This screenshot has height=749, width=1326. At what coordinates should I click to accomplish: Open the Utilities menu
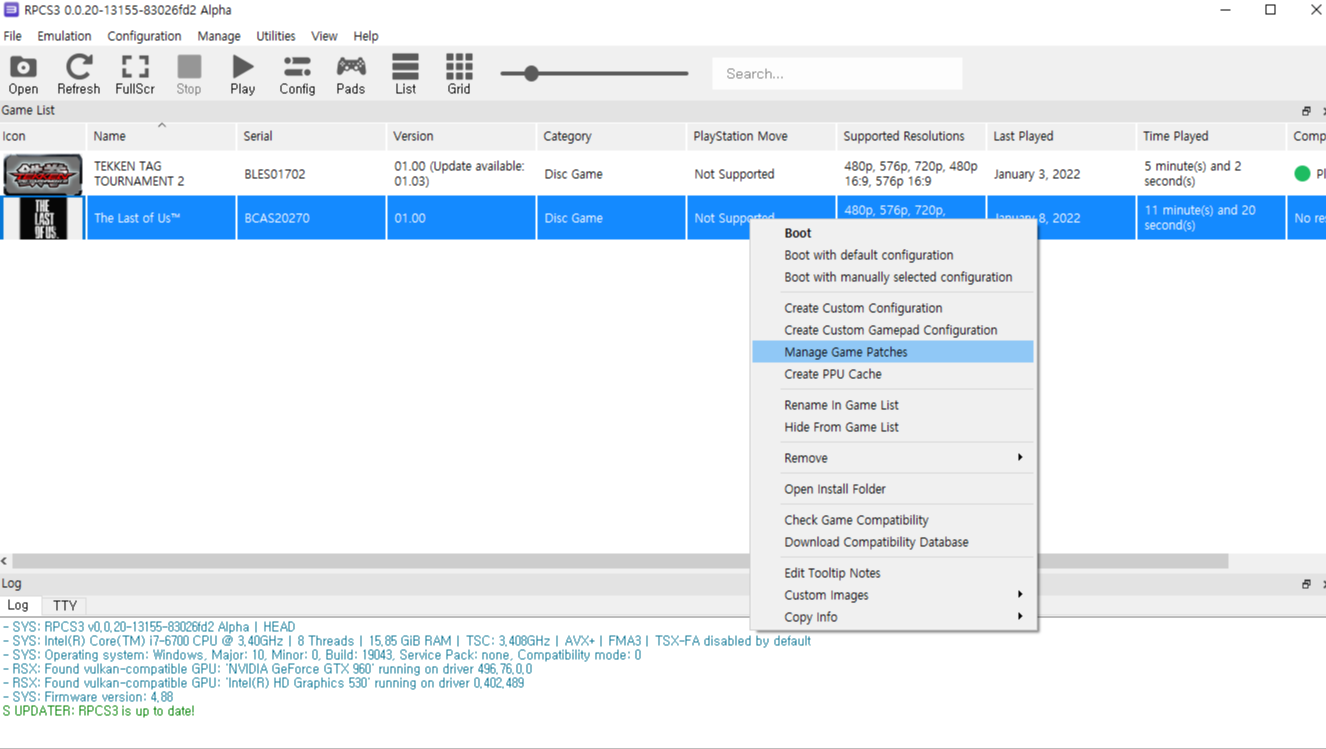(x=275, y=36)
